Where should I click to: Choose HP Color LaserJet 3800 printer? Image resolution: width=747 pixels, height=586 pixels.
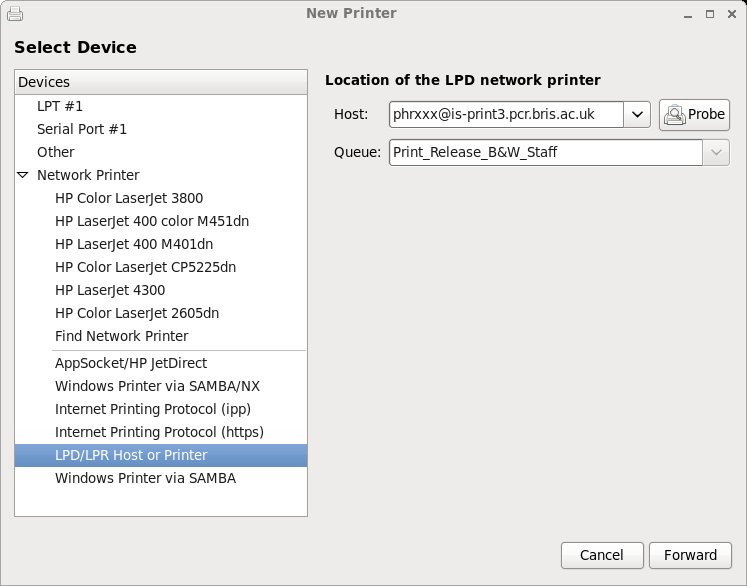click(x=129, y=198)
